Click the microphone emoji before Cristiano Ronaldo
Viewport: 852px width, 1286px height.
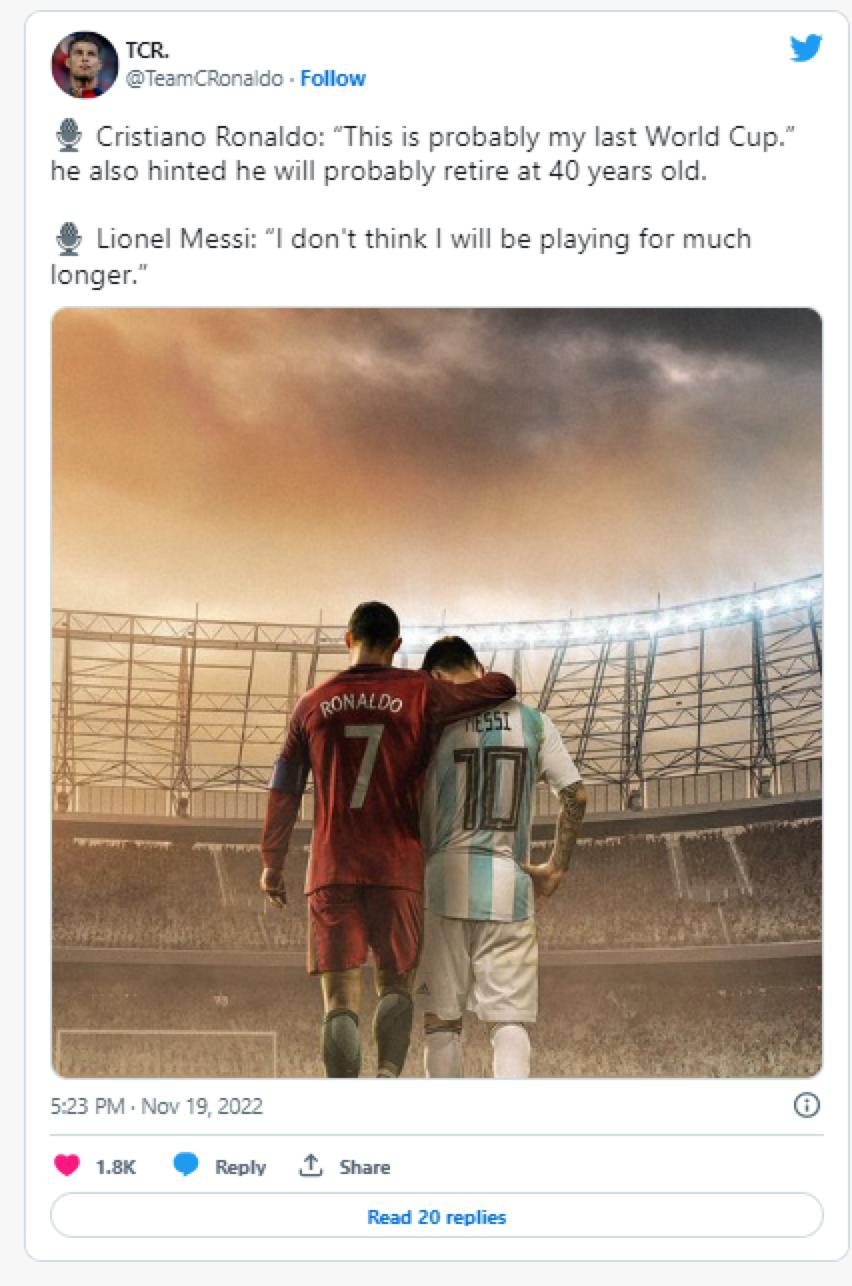click(68, 135)
